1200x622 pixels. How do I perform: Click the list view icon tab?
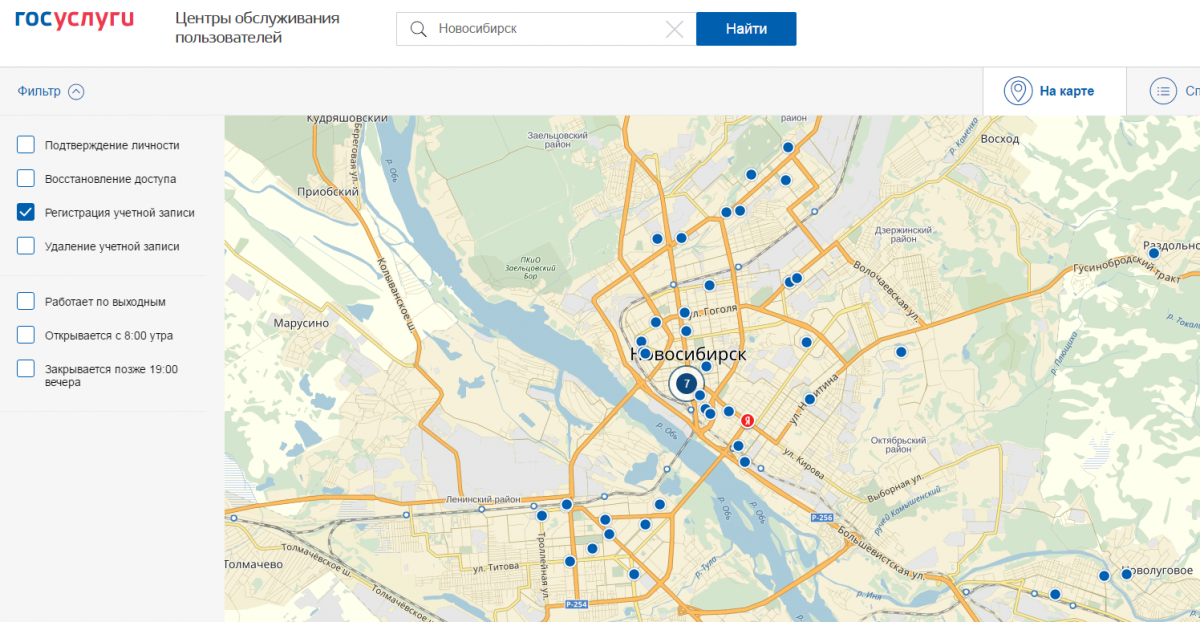point(1163,91)
